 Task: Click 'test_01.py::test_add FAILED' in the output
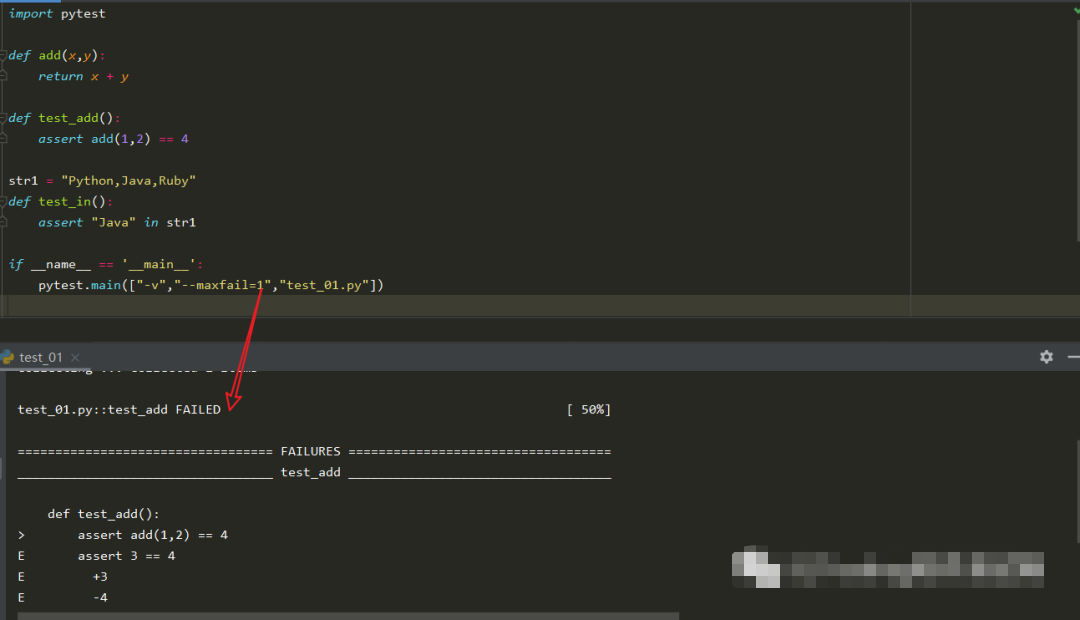pyautogui.click(x=119, y=410)
